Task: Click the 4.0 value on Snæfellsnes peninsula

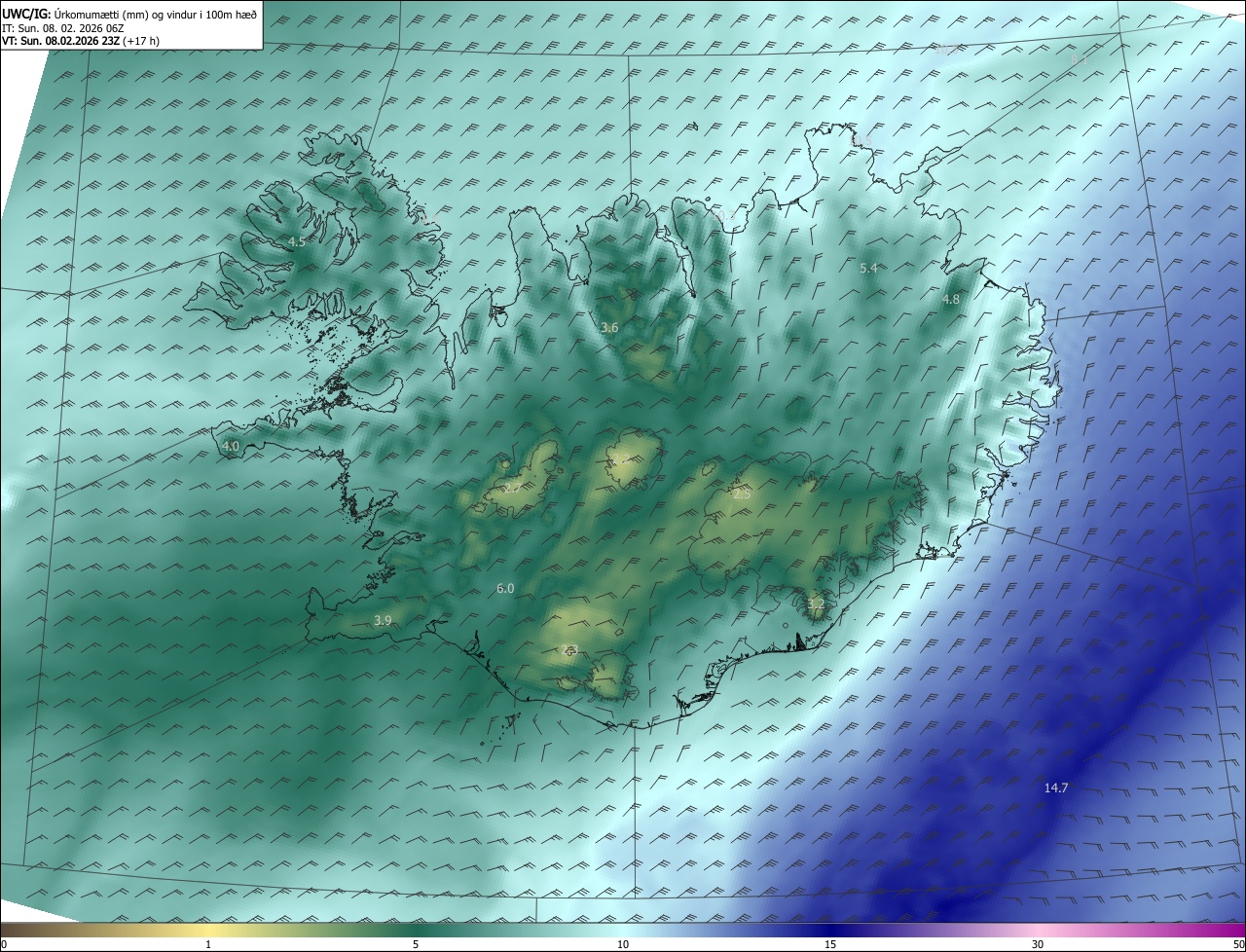Action: (x=231, y=447)
